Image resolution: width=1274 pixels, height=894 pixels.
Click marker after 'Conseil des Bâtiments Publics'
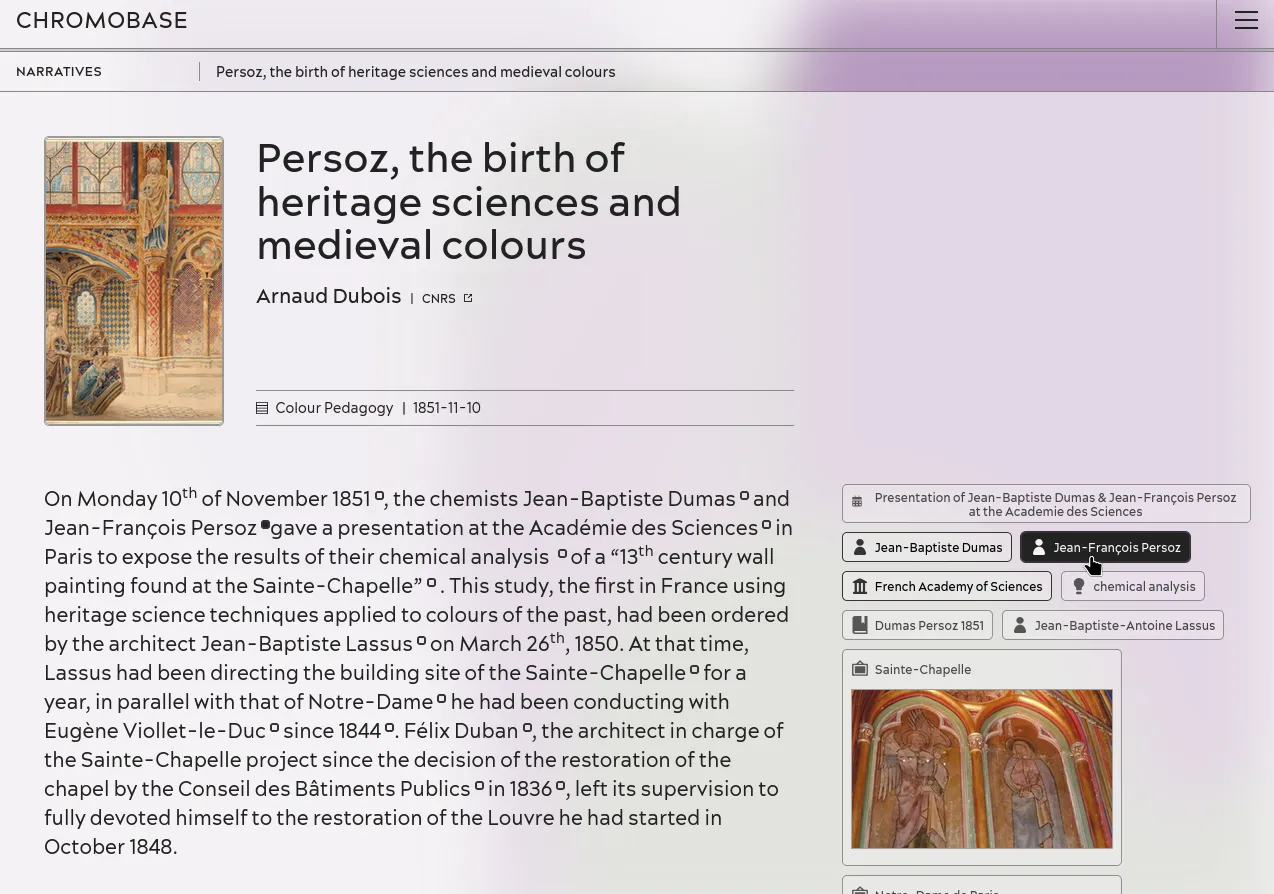(x=479, y=787)
